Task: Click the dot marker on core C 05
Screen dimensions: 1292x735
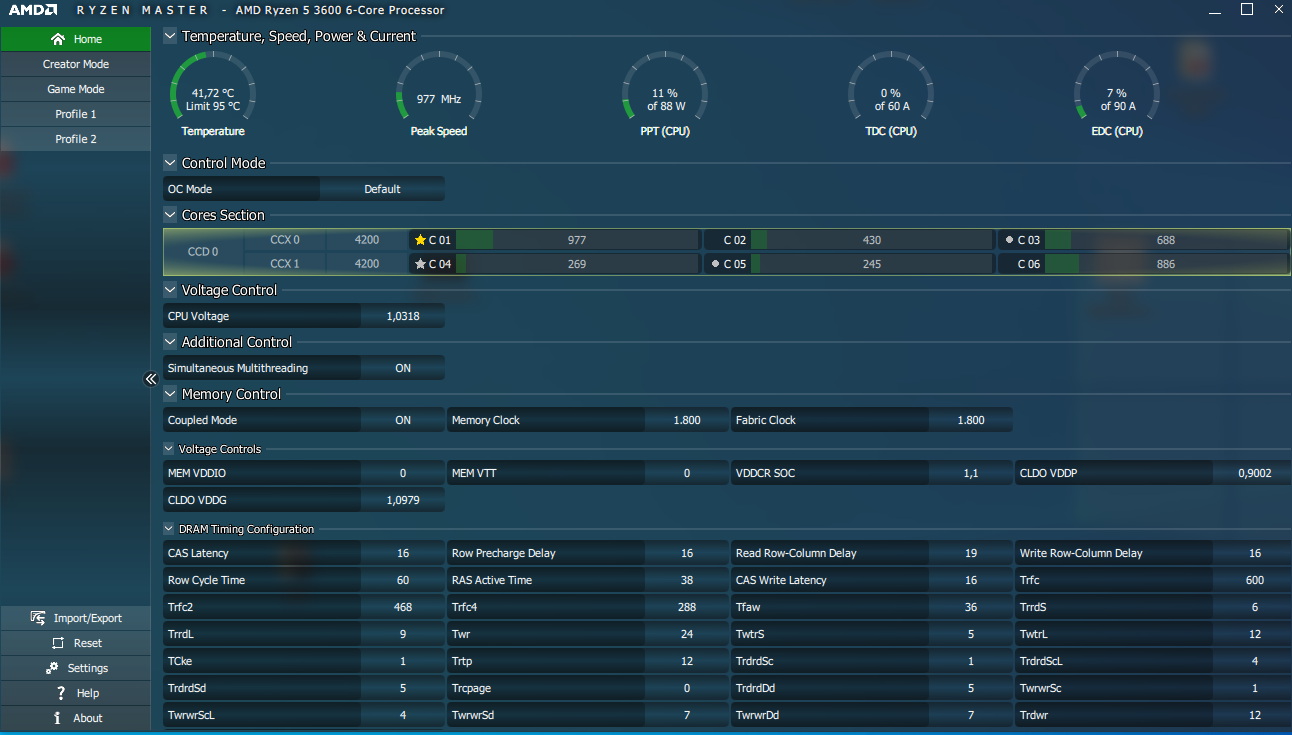Action: [x=715, y=264]
